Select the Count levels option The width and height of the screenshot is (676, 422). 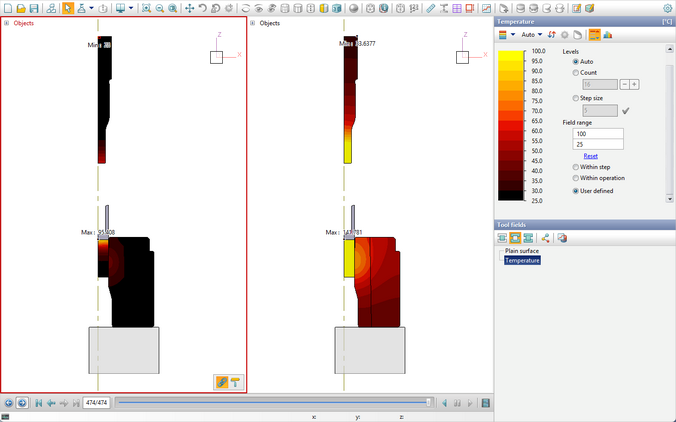pyautogui.click(x=576, y=73)
